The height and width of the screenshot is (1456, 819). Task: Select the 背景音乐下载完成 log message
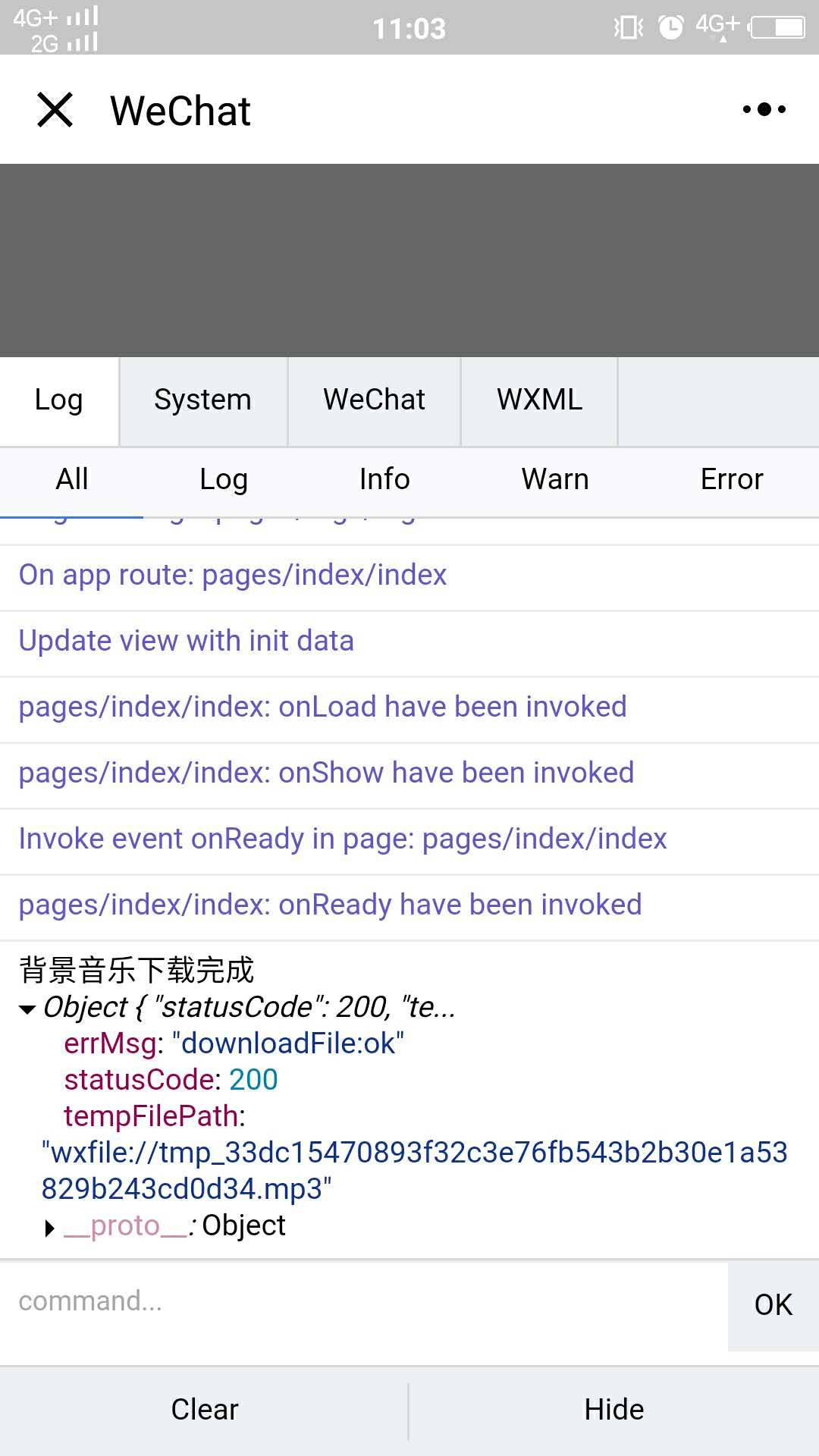pyautogui.click(x=136, y=970)
